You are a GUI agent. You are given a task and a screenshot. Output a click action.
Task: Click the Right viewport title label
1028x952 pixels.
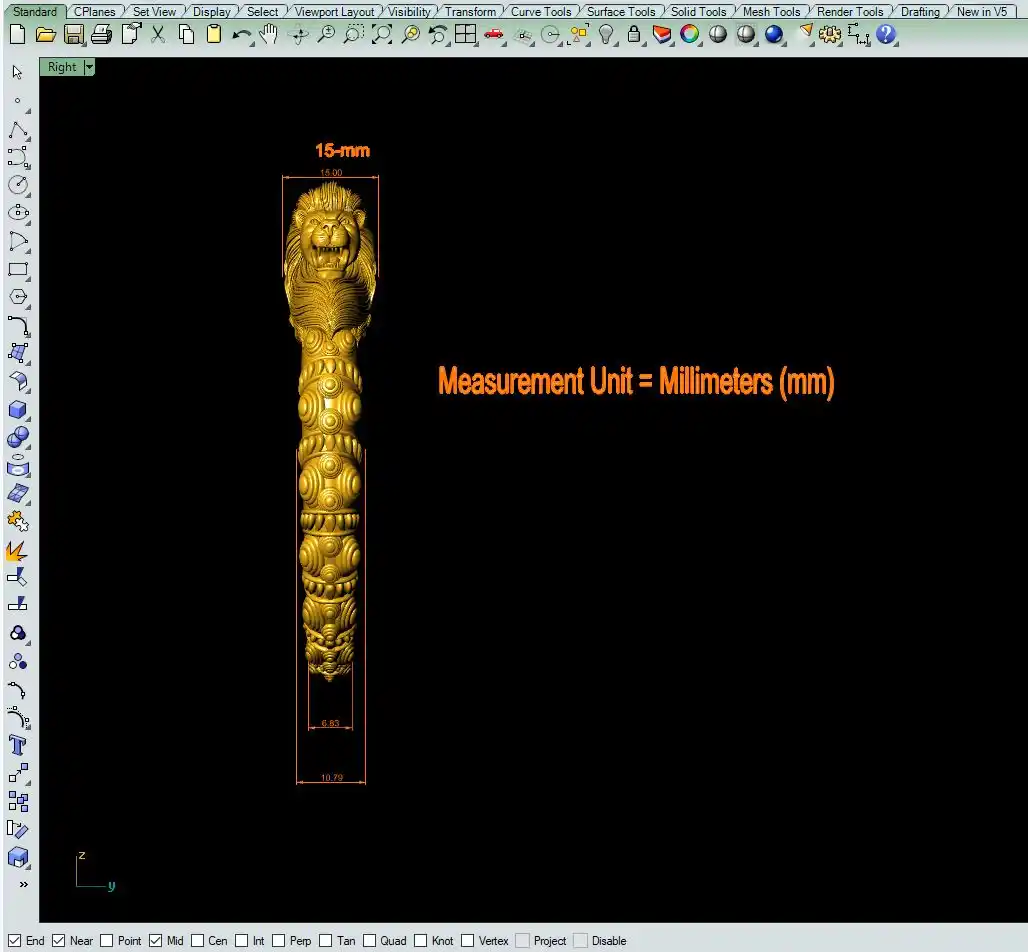point(61,67)
